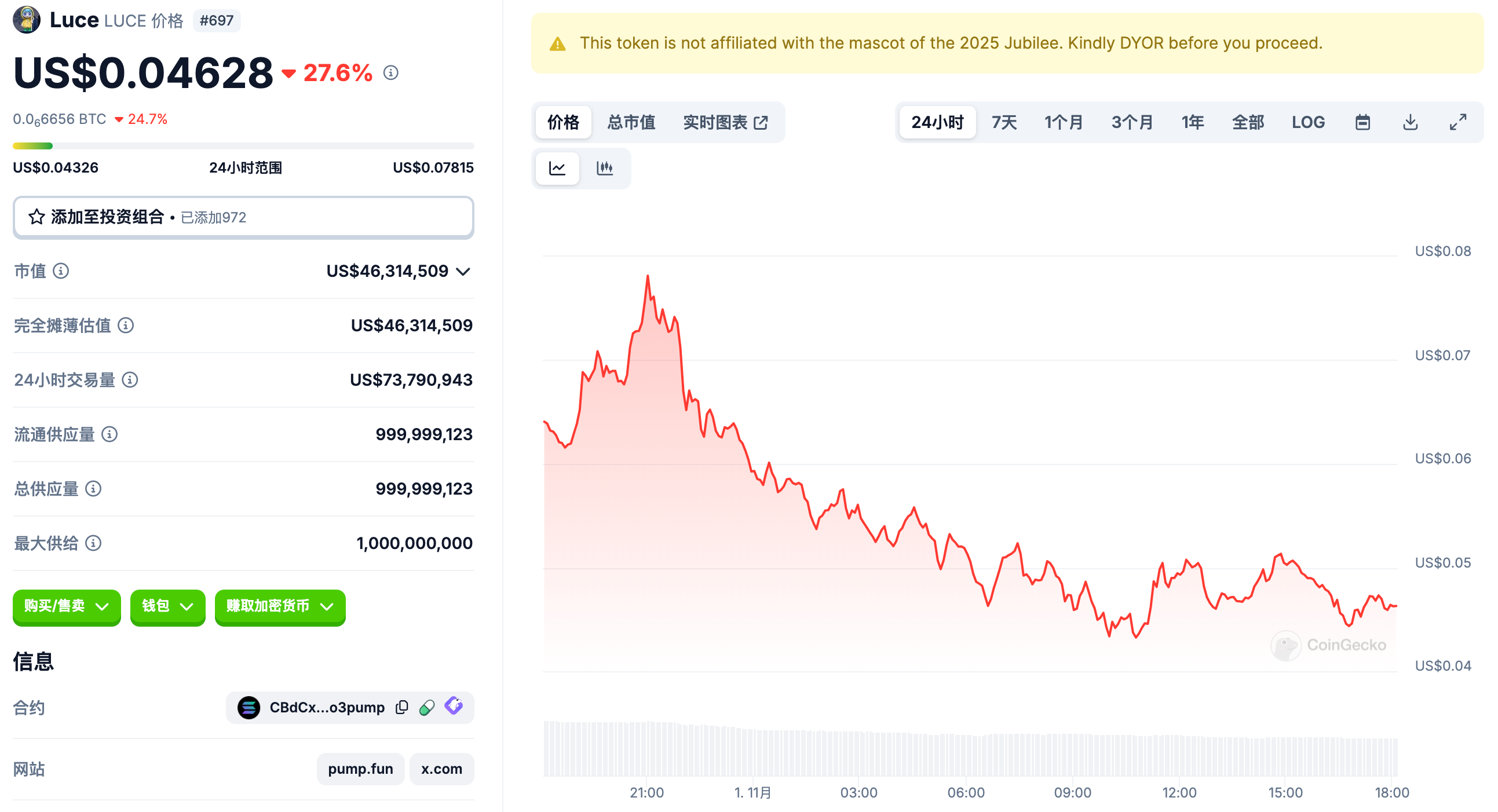The image size is (1498, 812).
Task: Open the 购买/售卖 dropdown
Action: (66, 606)
